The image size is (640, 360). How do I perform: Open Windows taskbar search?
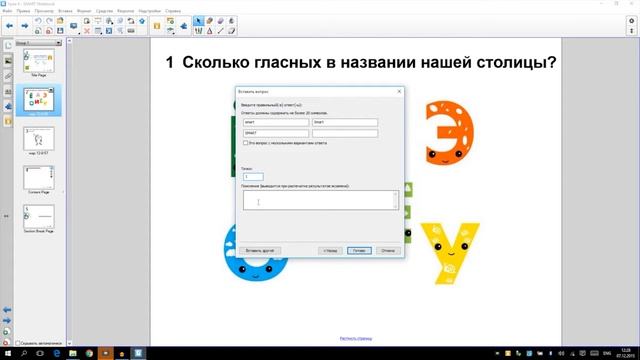pos(24,353)
